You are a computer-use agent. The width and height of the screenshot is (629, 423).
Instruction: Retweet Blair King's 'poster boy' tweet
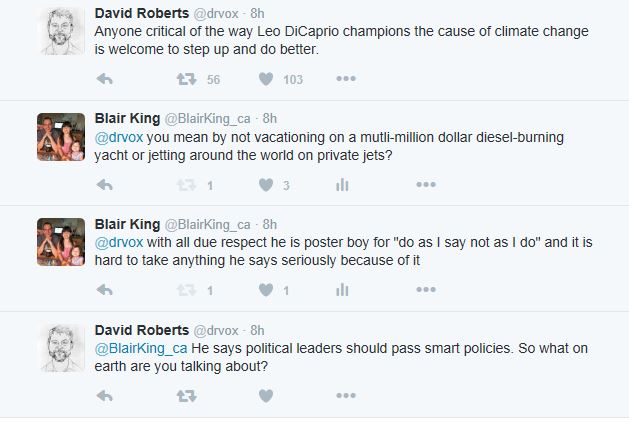186,291
